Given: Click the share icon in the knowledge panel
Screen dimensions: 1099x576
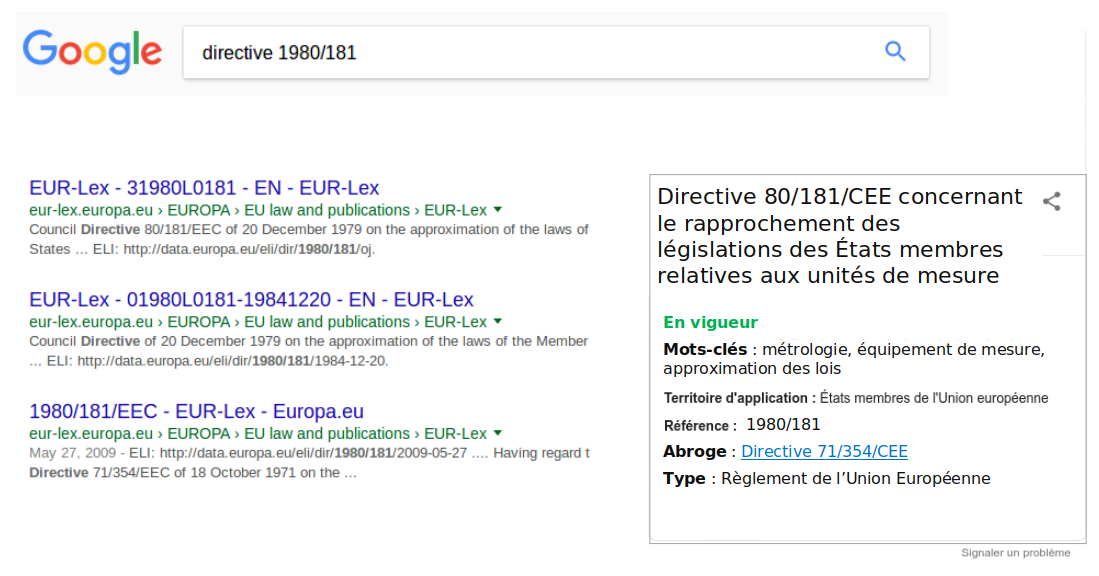Looking at the screenshot, I should coord(1051,202).
